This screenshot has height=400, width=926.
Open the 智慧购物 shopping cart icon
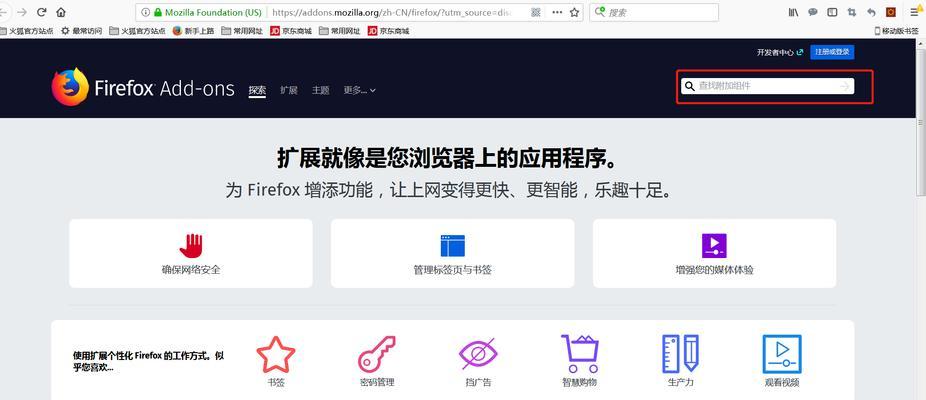[x=579, y=355]
